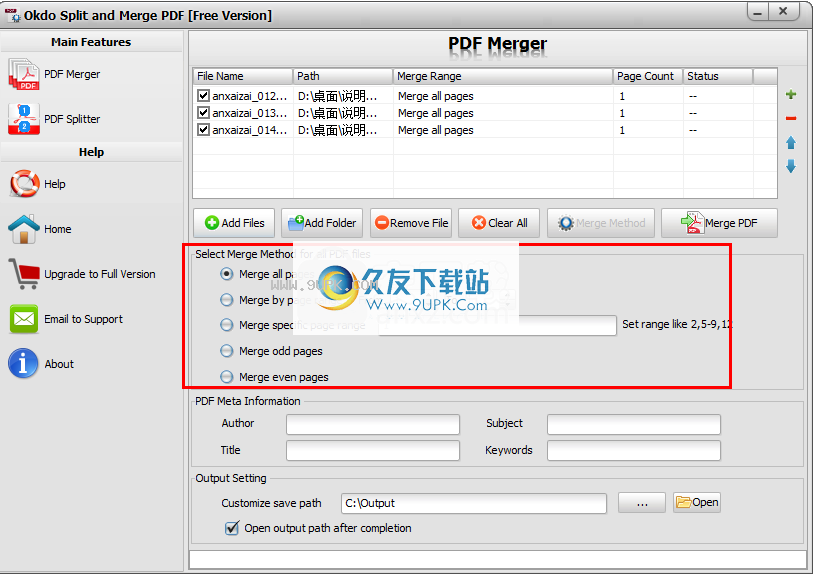Select the Merge all pages radio button

(227, 274)
